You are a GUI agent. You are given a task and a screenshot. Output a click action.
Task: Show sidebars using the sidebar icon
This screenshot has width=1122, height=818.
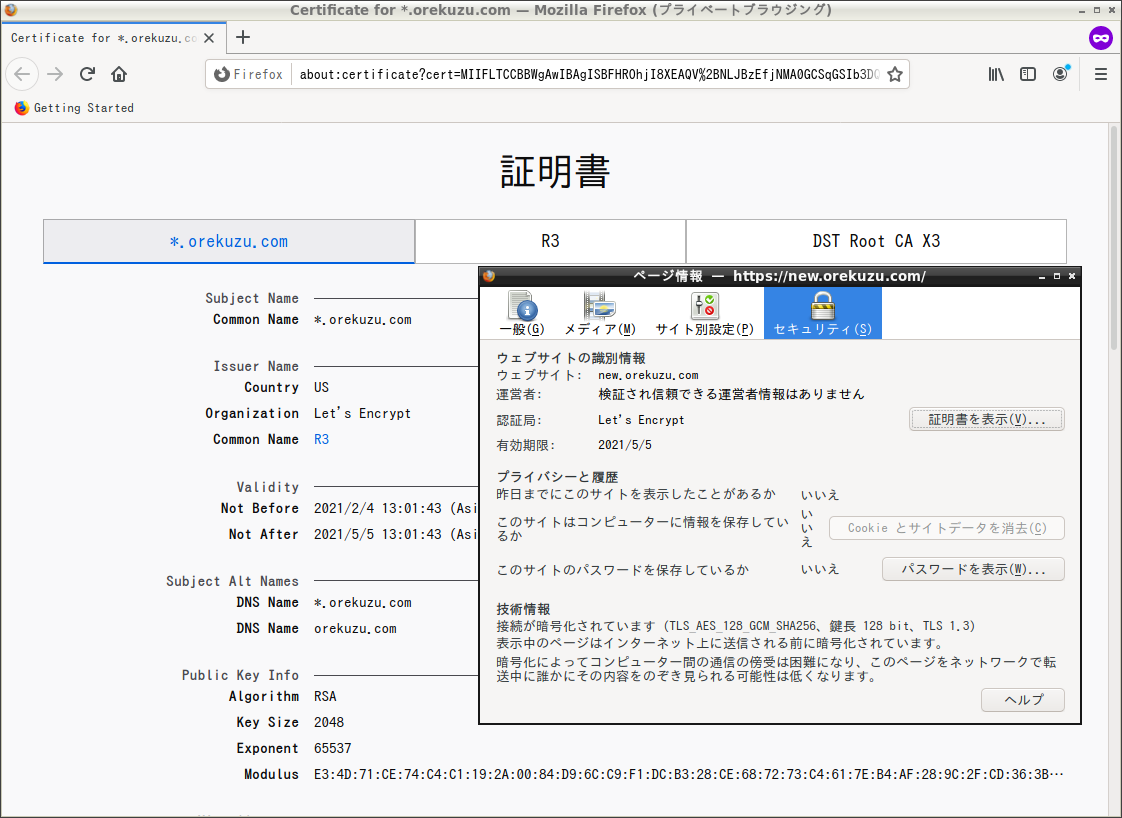click(x=1028, y=74)
